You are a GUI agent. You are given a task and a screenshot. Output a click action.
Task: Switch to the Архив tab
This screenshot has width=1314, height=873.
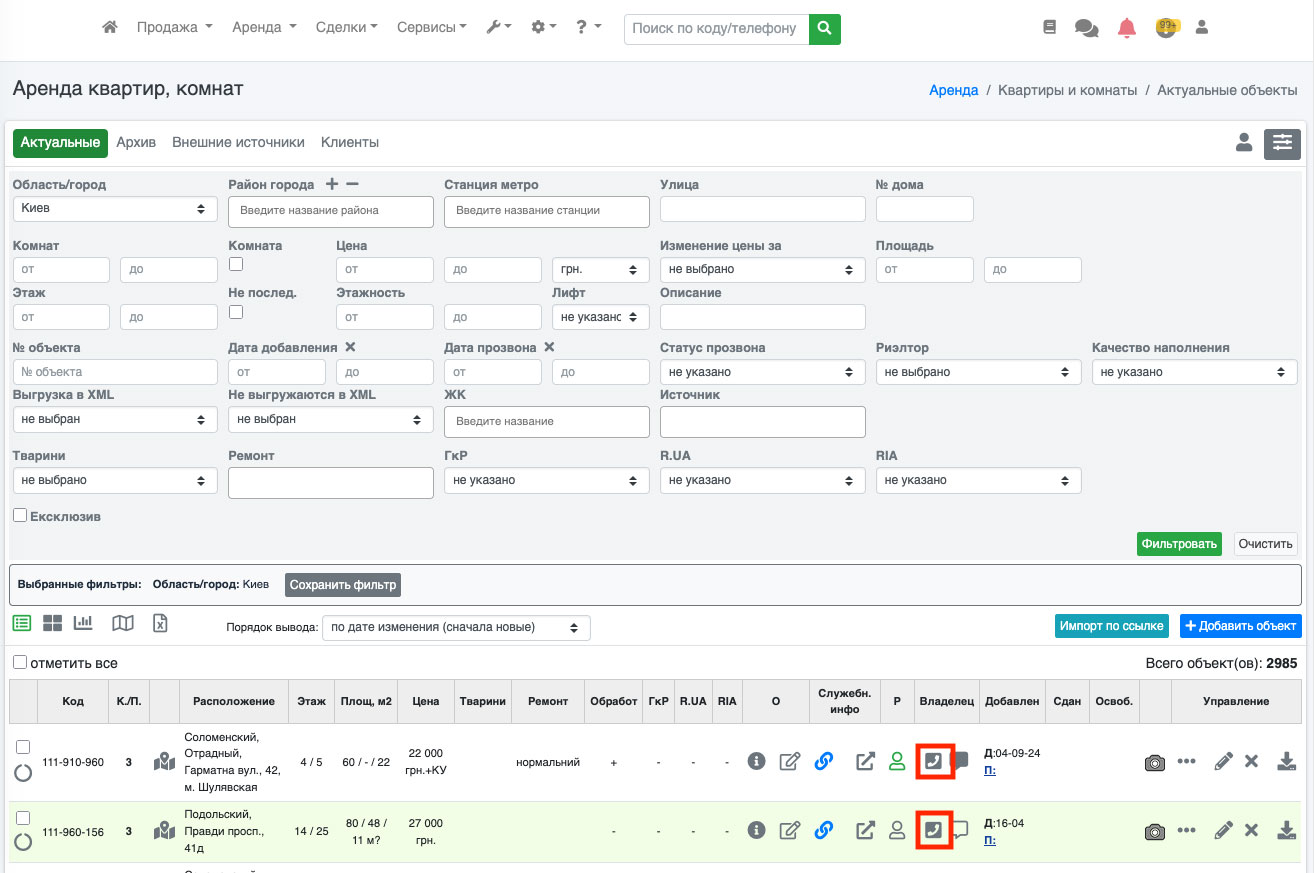(x=136, y=143)
